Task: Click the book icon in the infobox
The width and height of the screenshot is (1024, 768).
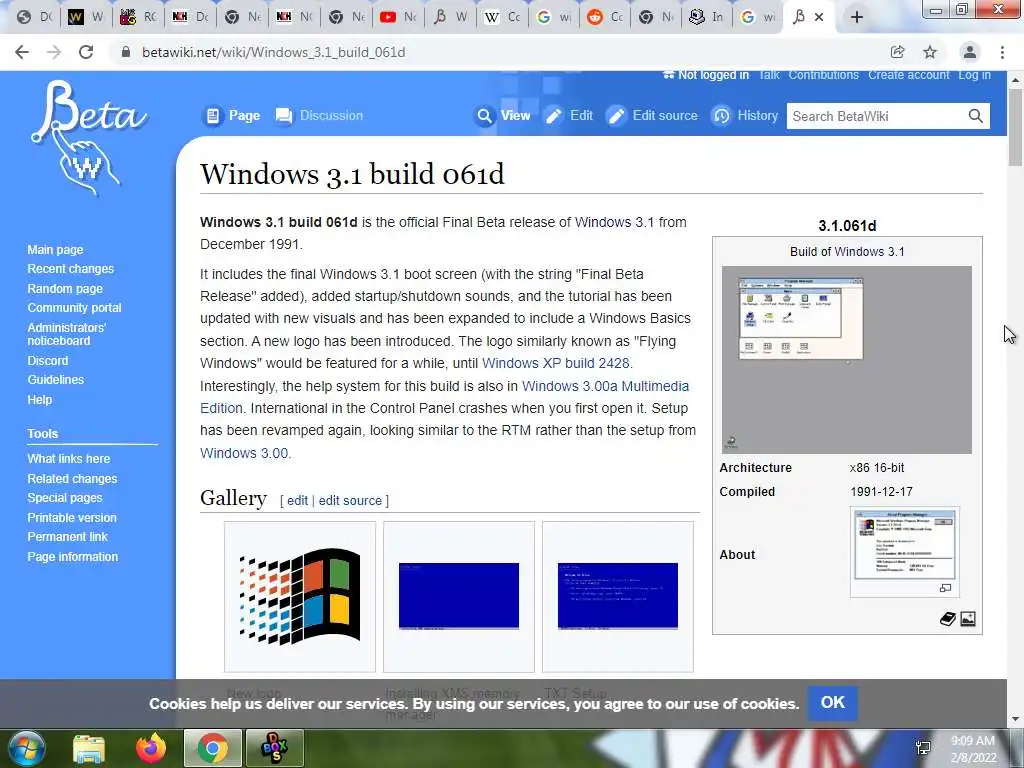Action: click(x=948, y=618)
